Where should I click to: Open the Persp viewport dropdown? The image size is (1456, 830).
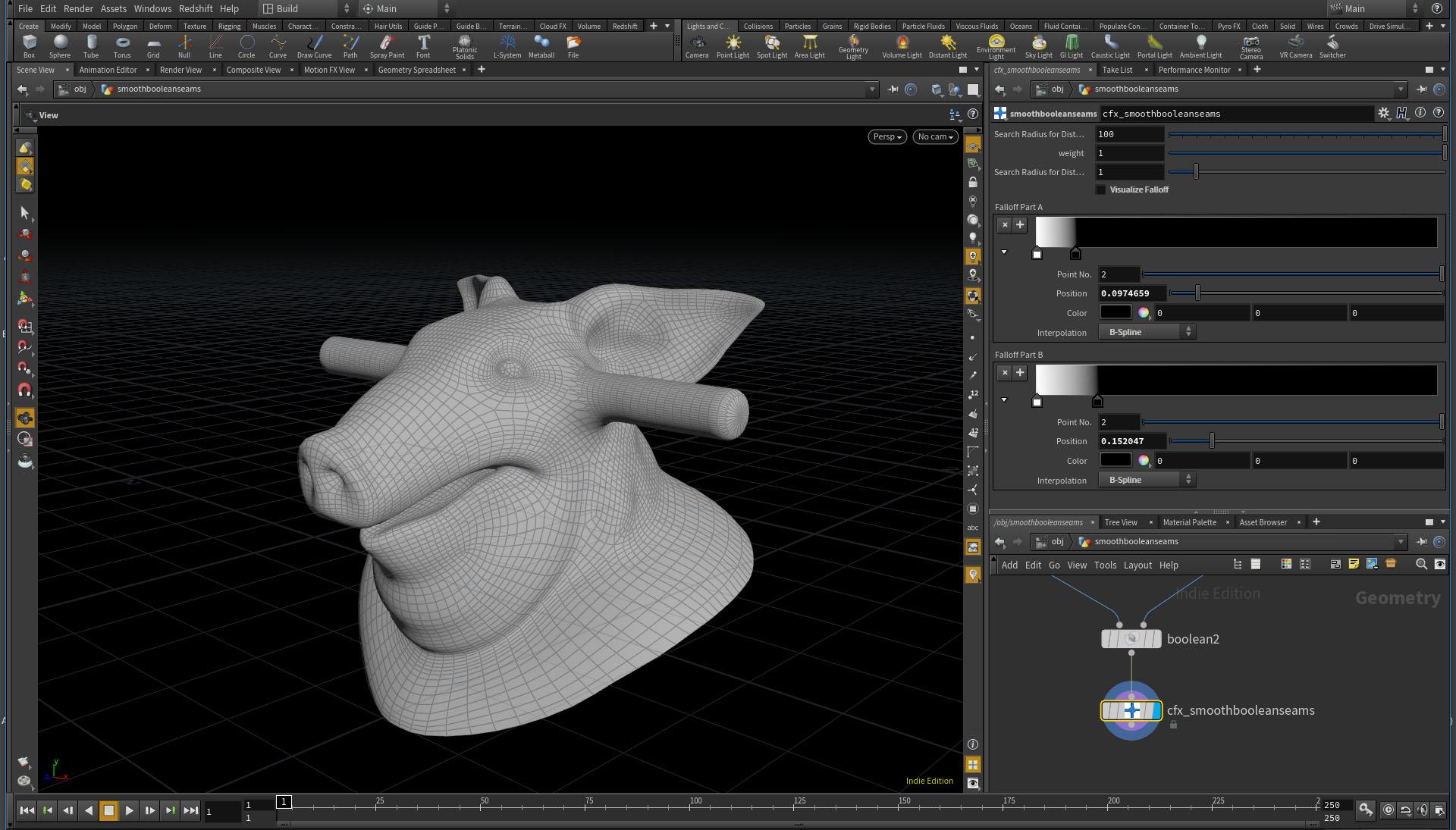[886, 136]
